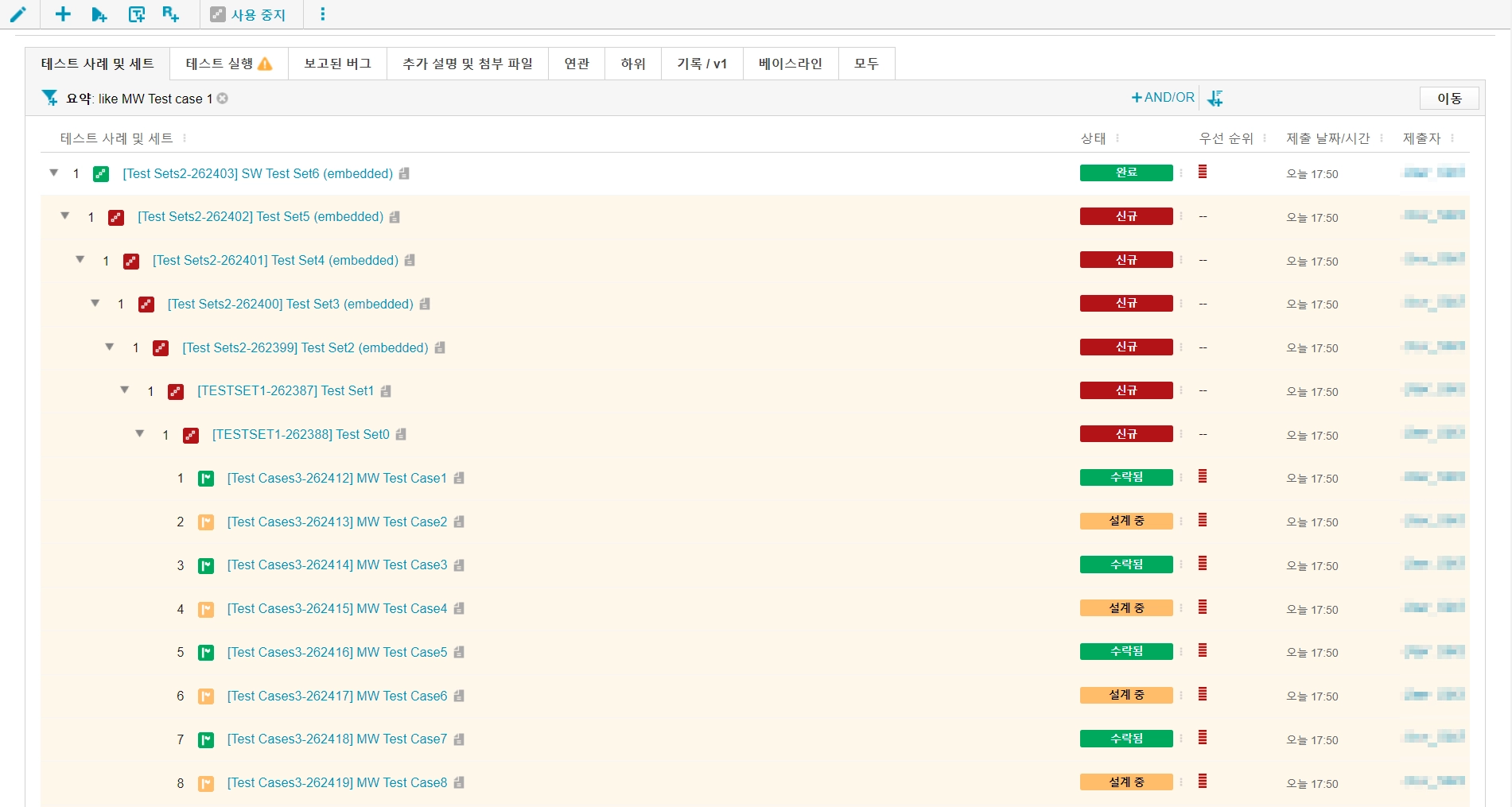
Task: Open row menu dots beside MW Test Case1 status
Action: click(1181, 477)
